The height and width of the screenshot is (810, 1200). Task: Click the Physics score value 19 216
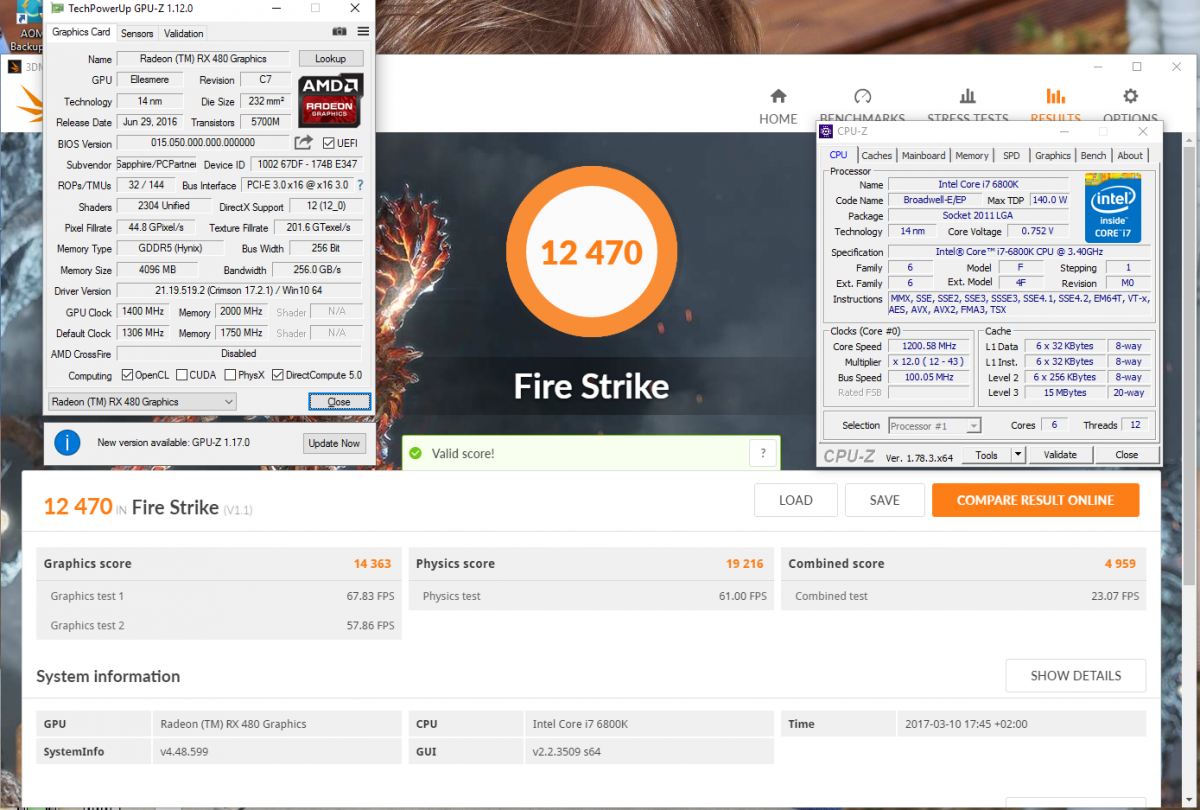pyautogui.click(x=745, y=564)
